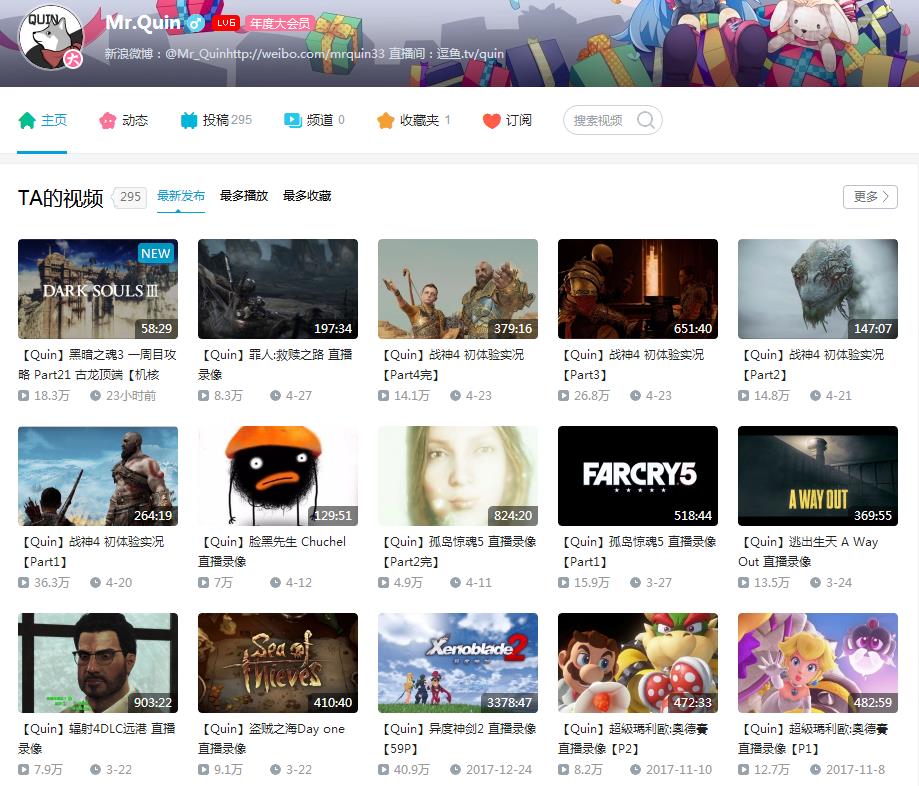Click the pink 动态 flower icon

108,121
